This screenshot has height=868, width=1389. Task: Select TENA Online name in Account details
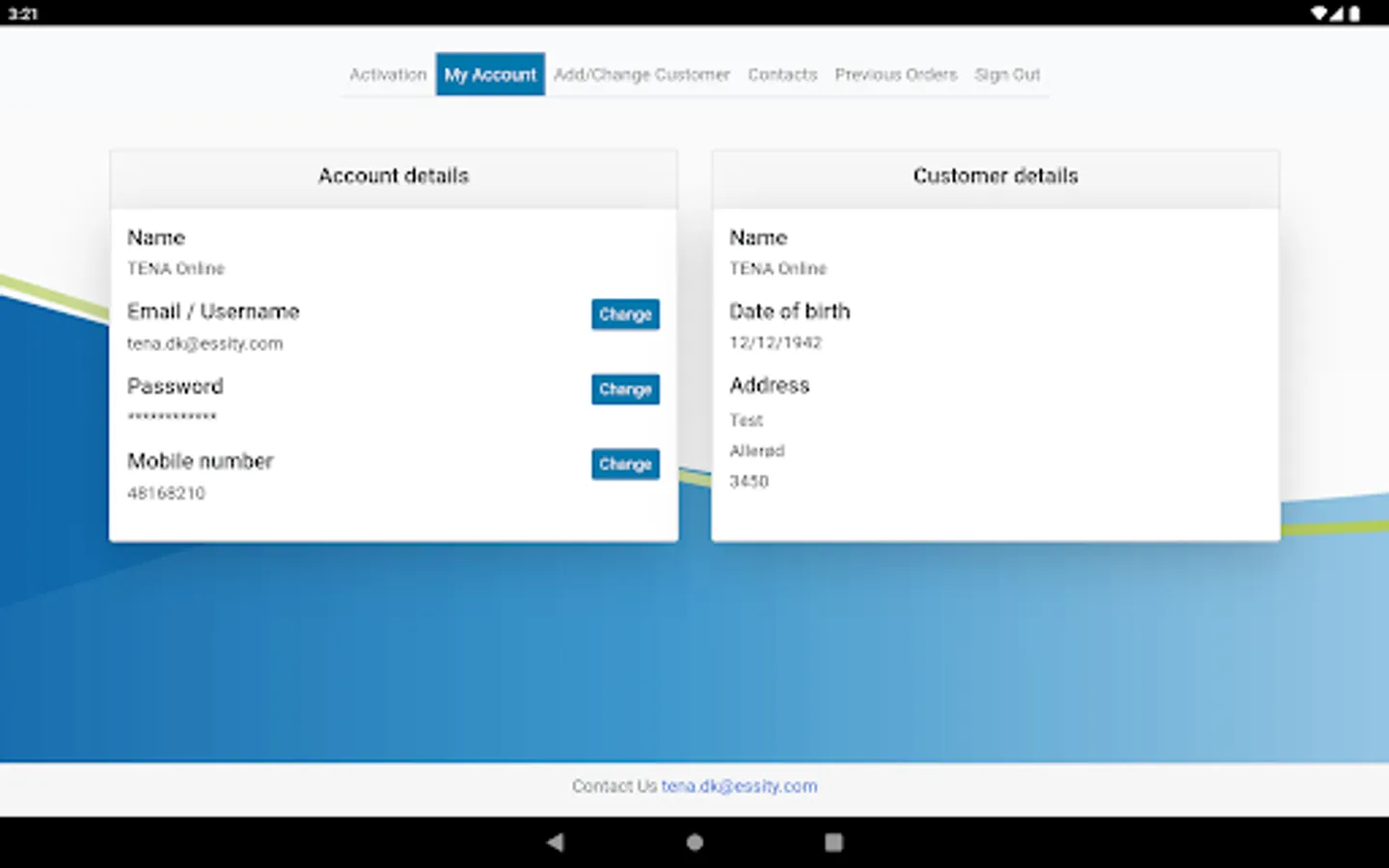coord(176,268)
